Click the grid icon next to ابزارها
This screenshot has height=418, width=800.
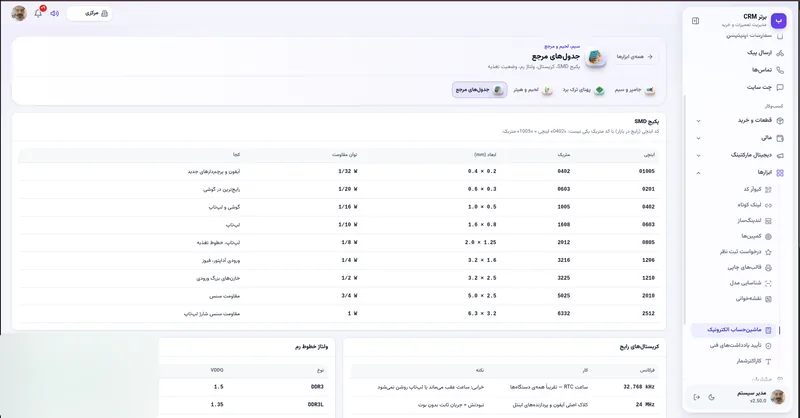pos(780,173)
